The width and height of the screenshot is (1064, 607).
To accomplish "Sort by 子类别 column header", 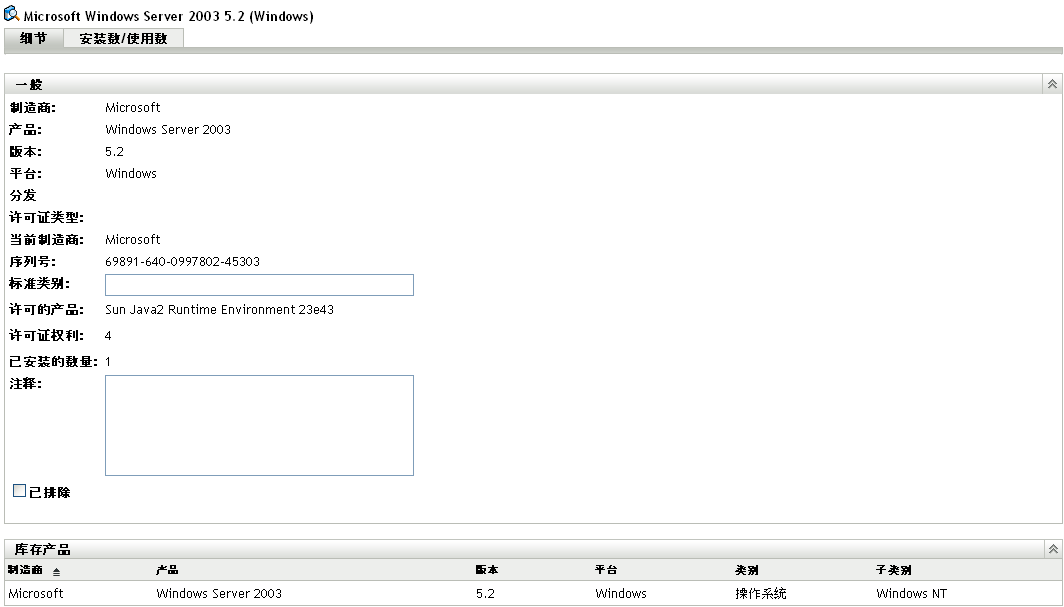I will click(894, 570).
